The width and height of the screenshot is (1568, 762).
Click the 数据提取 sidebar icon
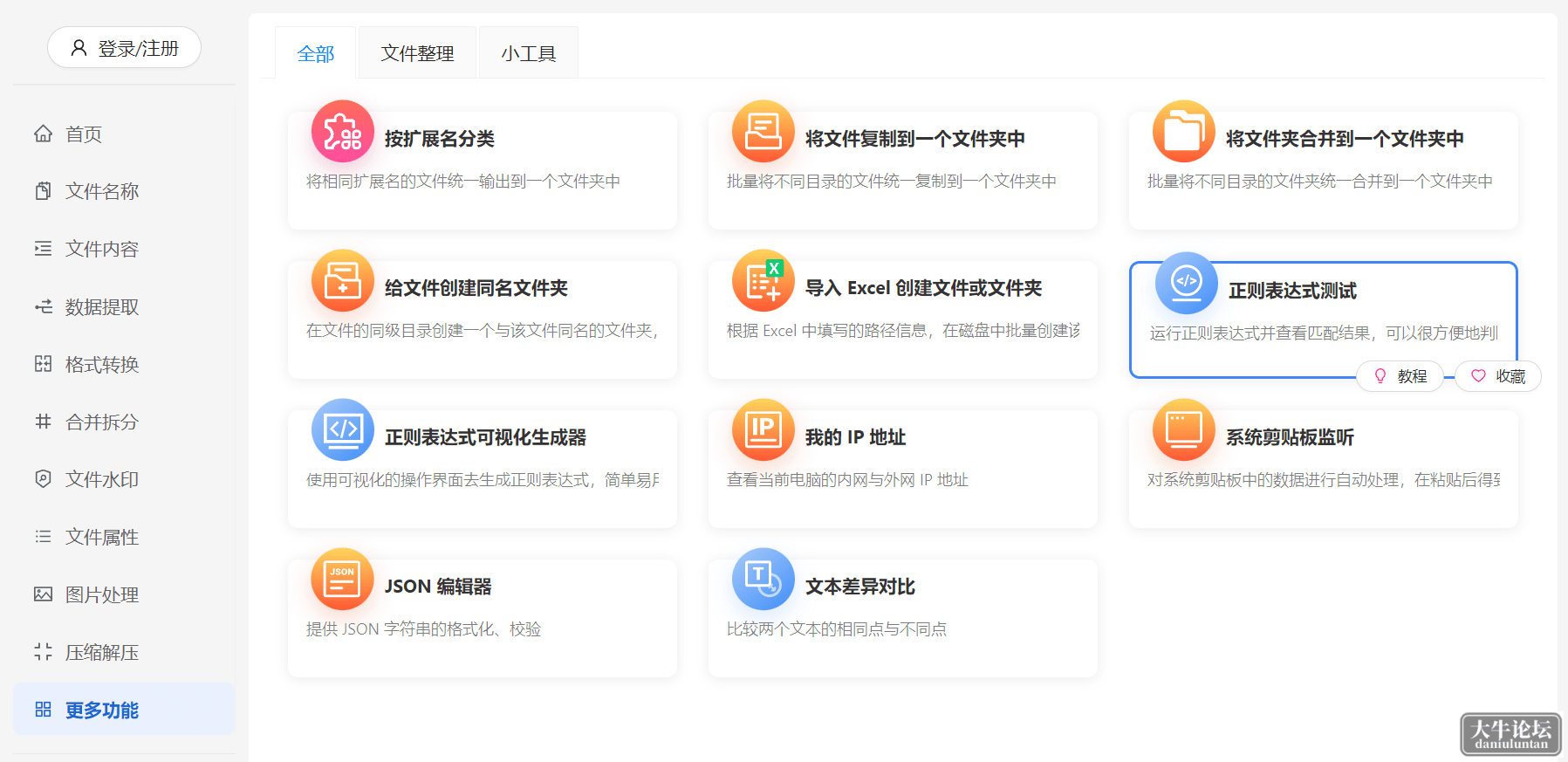(x=43, y=306)
